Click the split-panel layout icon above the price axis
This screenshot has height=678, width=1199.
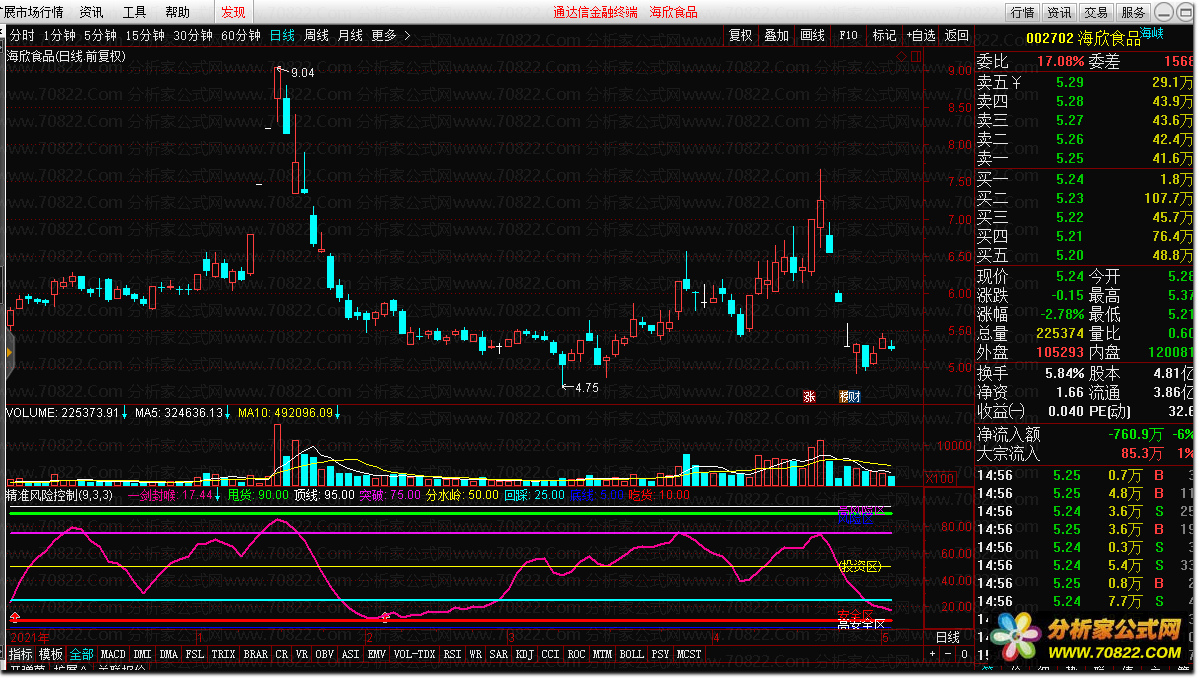click(916, 57)
